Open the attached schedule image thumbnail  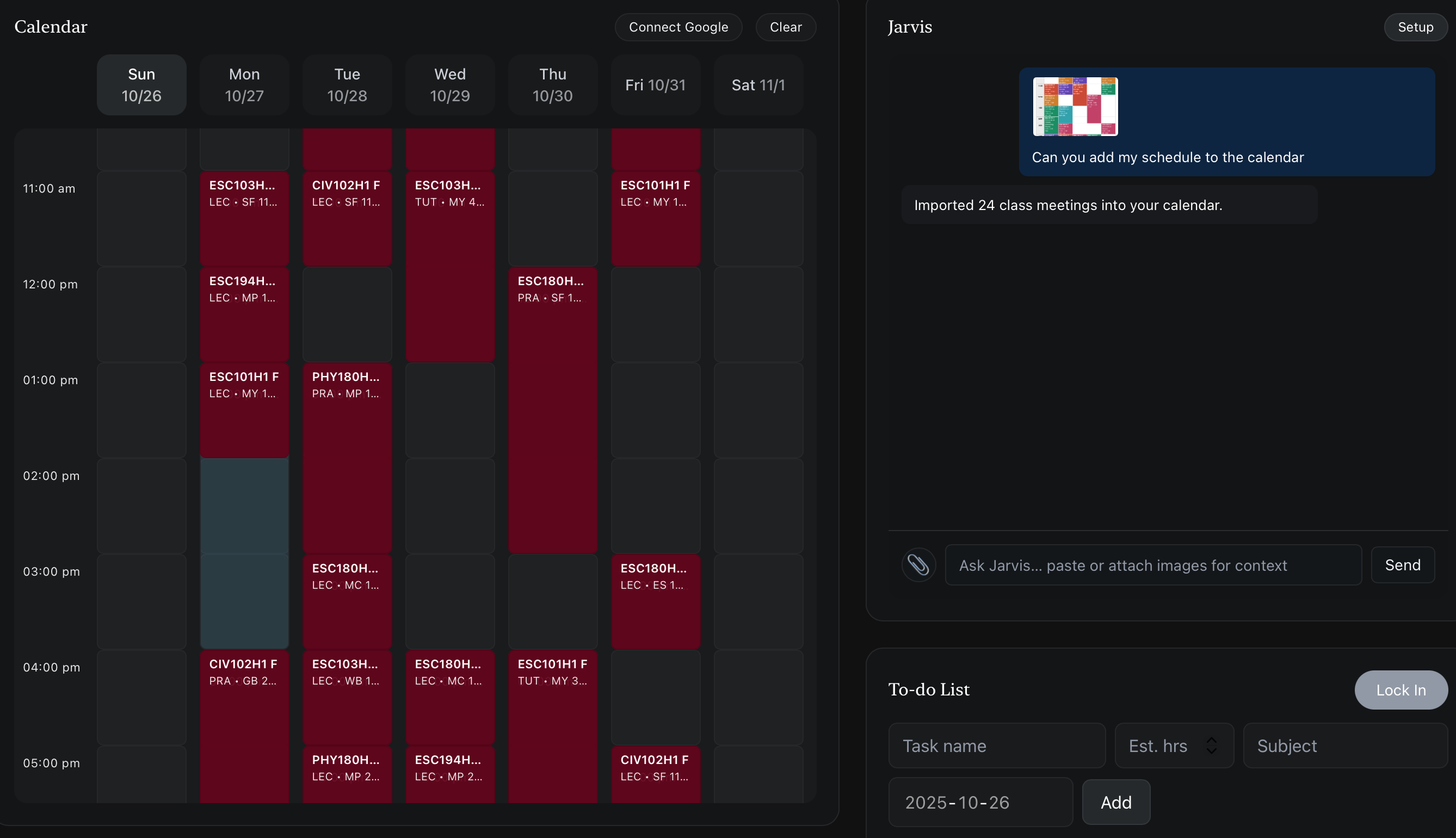[1075, 107]
